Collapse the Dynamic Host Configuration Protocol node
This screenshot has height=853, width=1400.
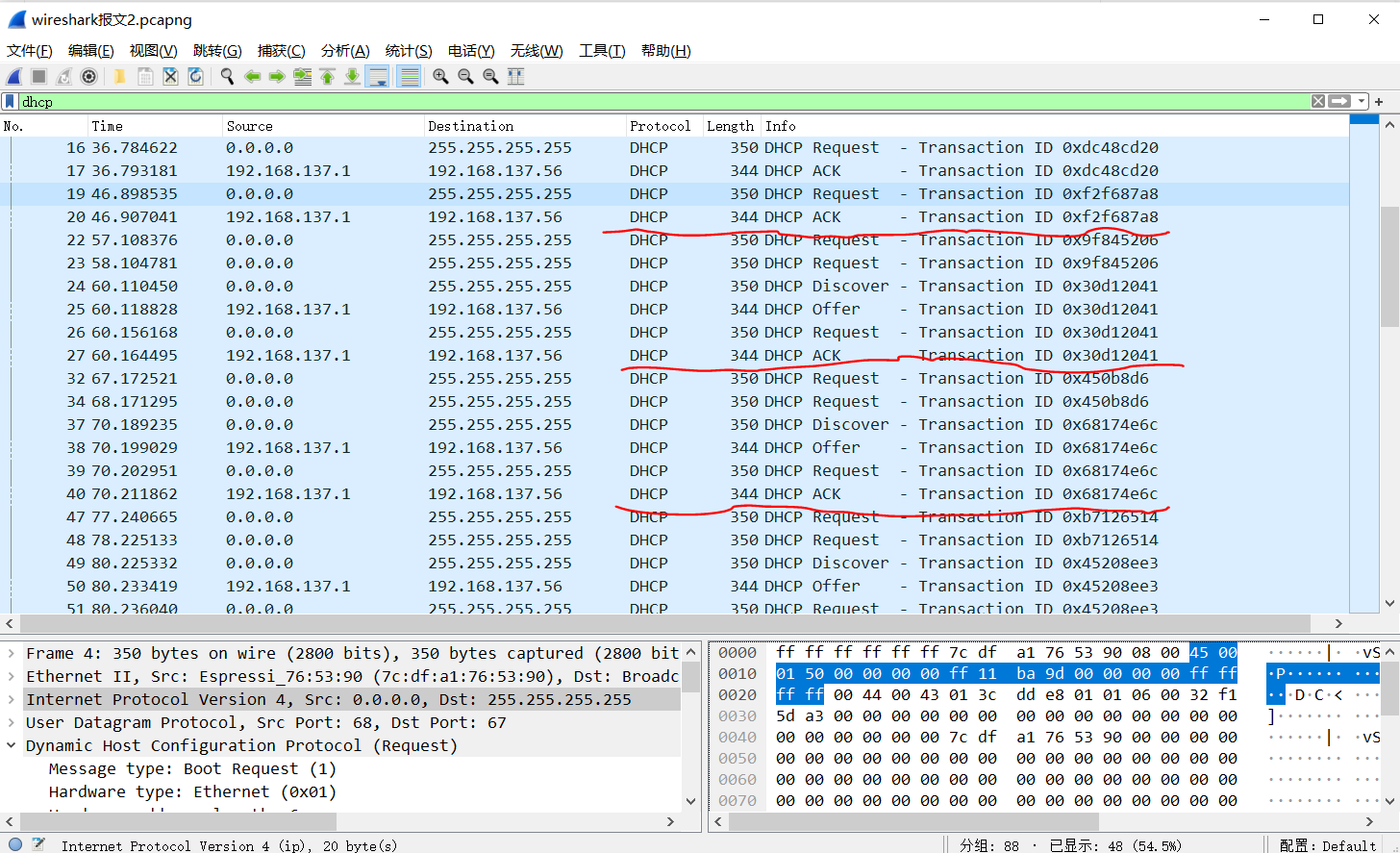[x=11, y=745]
